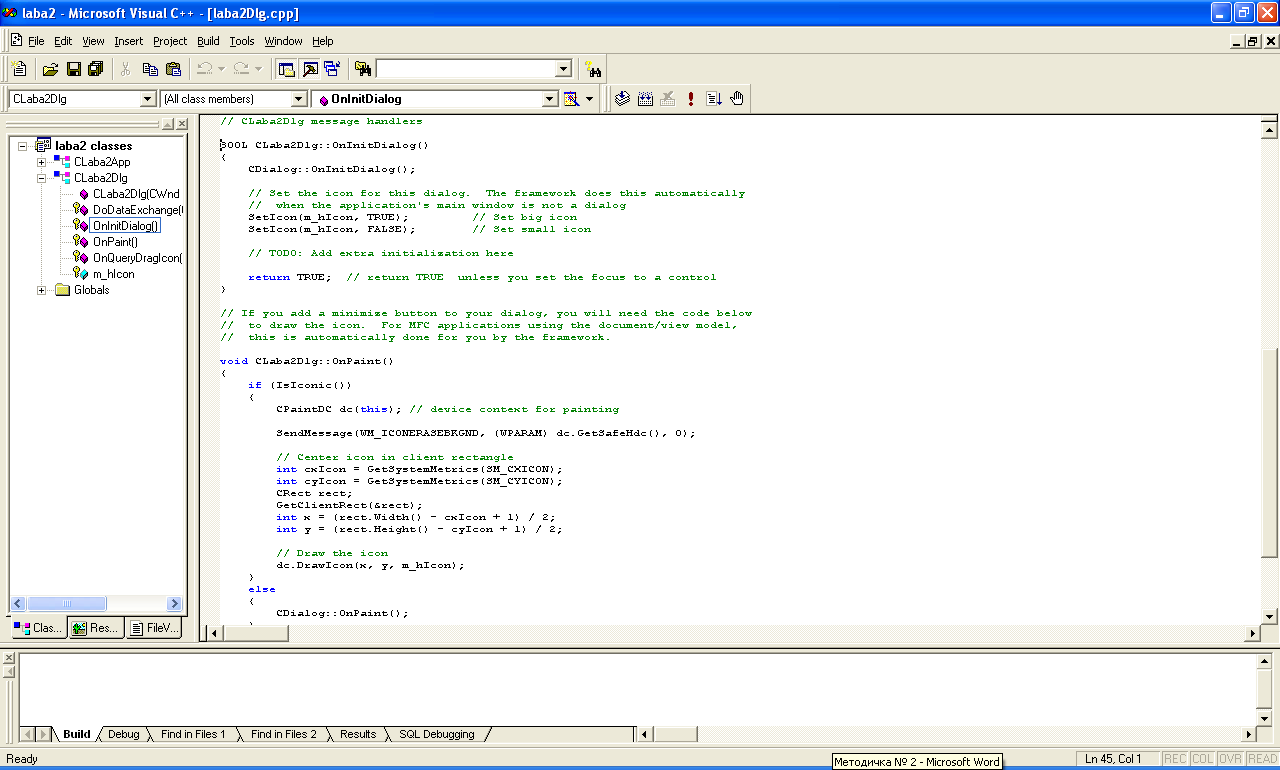Viewport: 1280px width, 770px height.
Task: Select the m_hIcon member in tree
Action: [113, 274]
